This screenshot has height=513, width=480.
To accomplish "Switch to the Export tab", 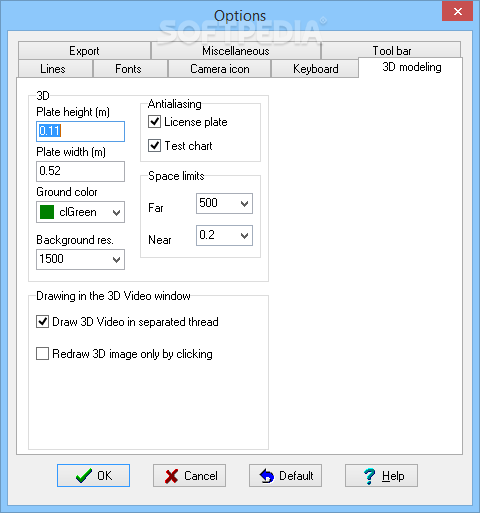I will pos(84,51).
